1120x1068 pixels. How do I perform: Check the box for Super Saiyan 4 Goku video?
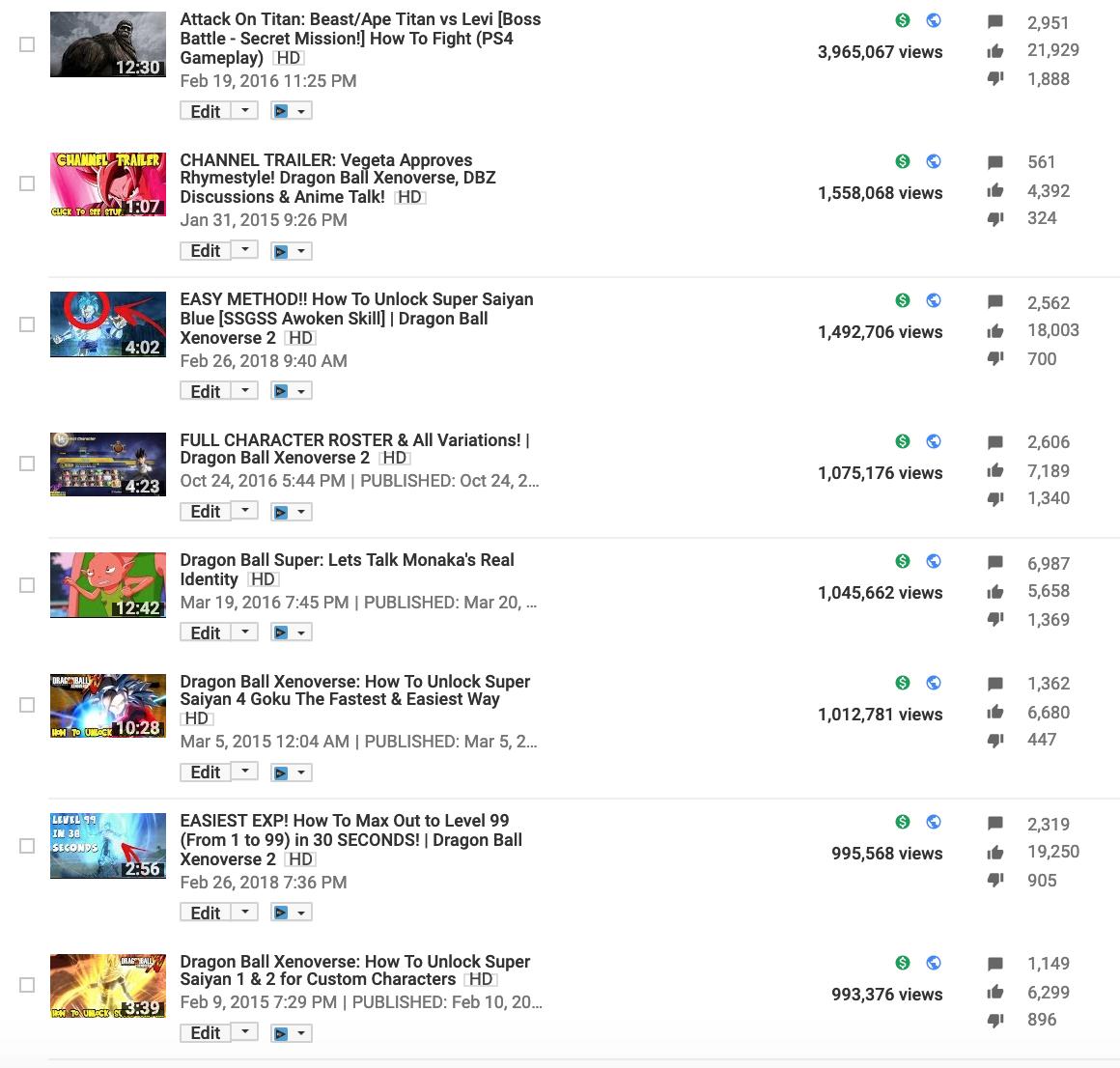(27, 705)
